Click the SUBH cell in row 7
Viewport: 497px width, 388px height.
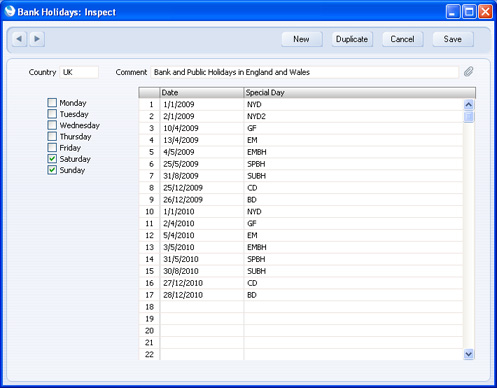pyautogui.click(x=353, y=176)
